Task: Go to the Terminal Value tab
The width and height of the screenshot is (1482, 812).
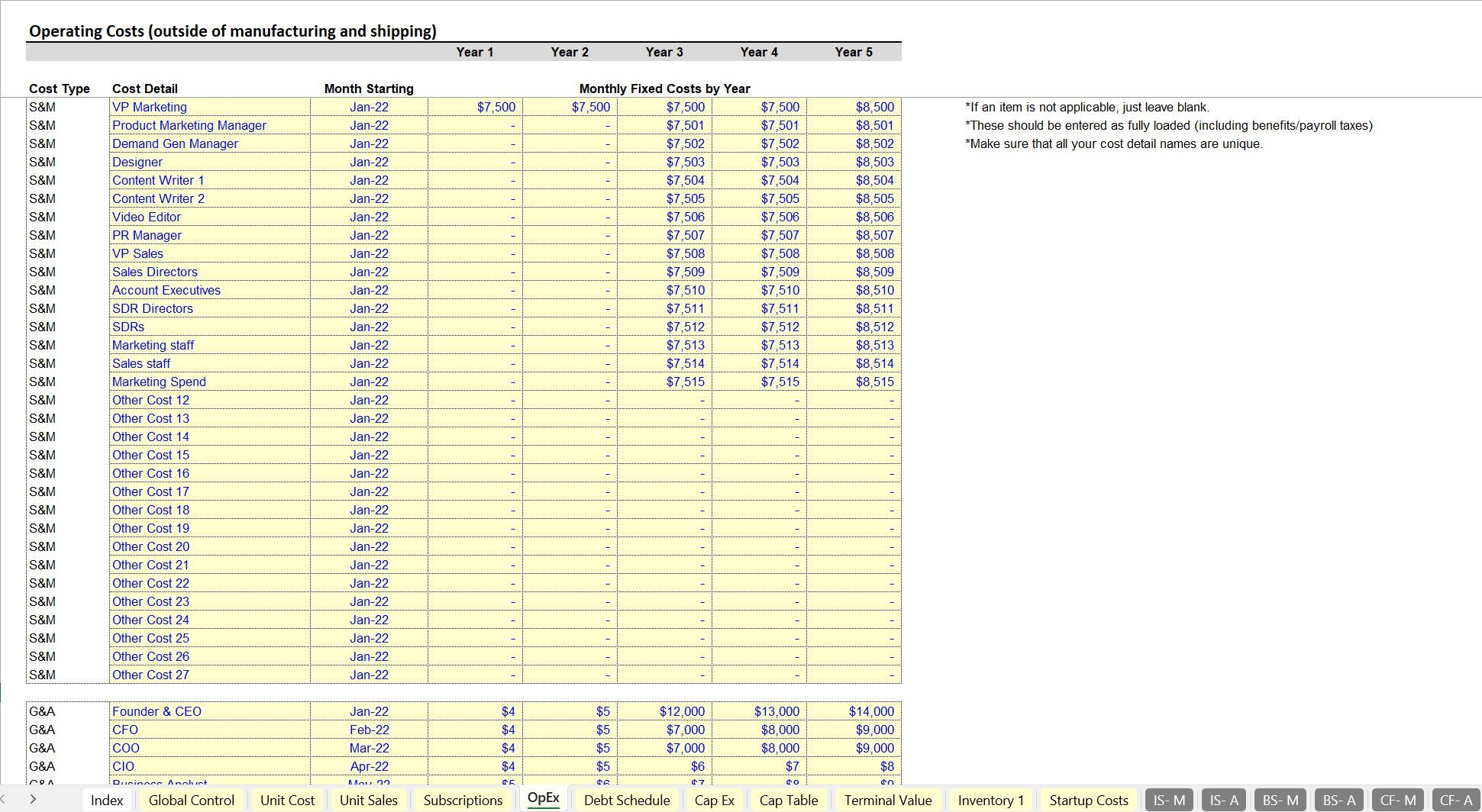Action: 888,800
